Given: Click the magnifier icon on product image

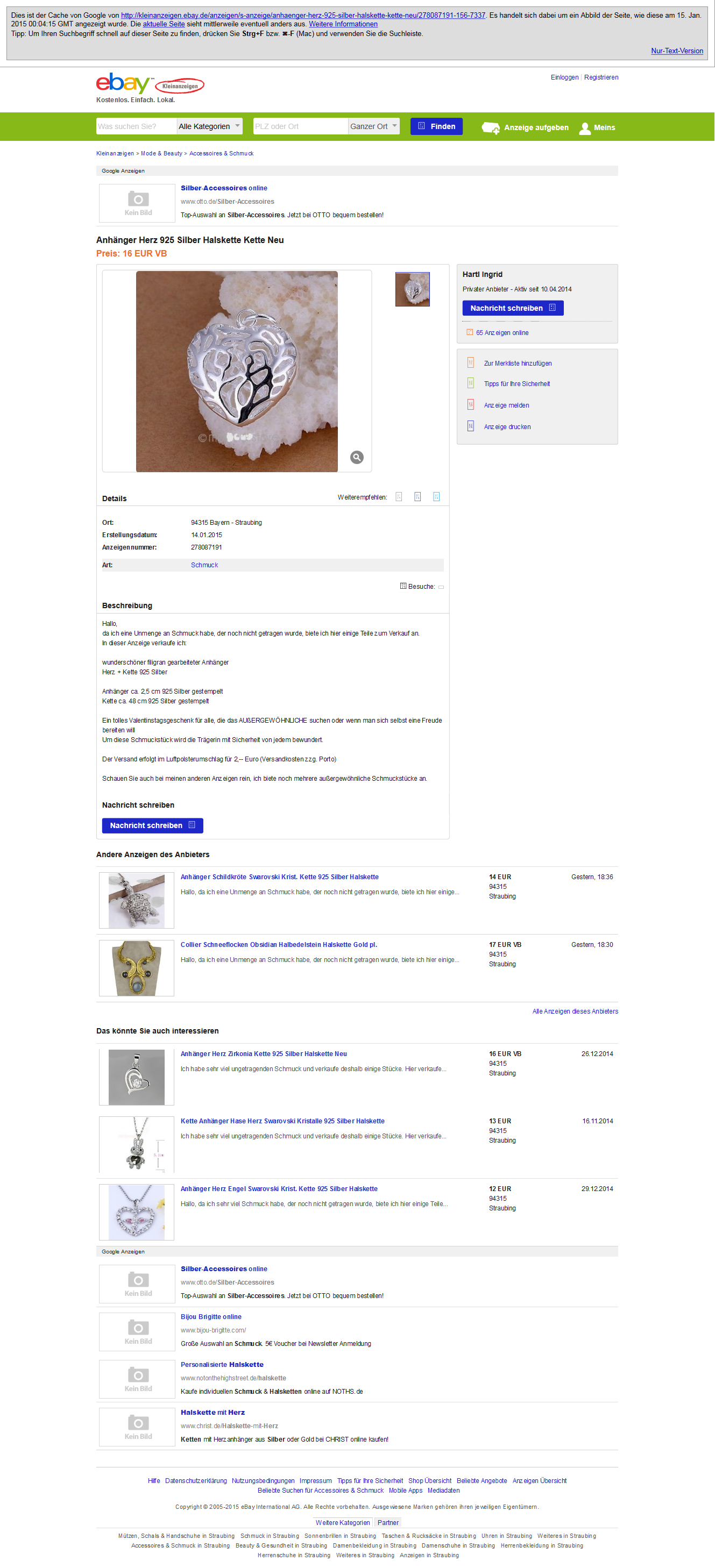Looking at the screenshot, I should point(357,457).
